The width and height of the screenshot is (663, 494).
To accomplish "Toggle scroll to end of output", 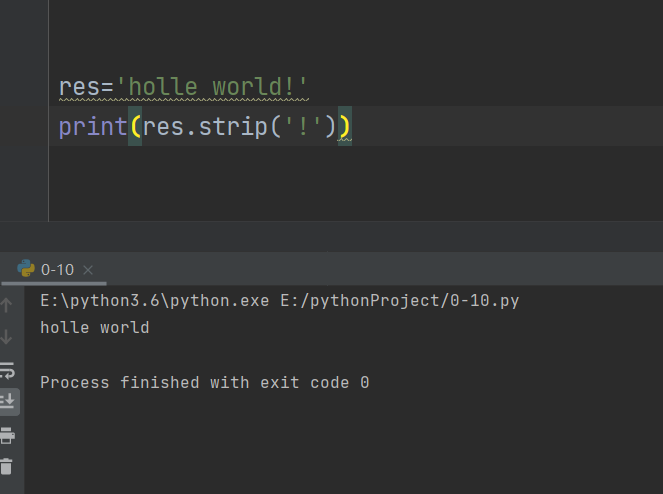I will (x=7, y=401).
